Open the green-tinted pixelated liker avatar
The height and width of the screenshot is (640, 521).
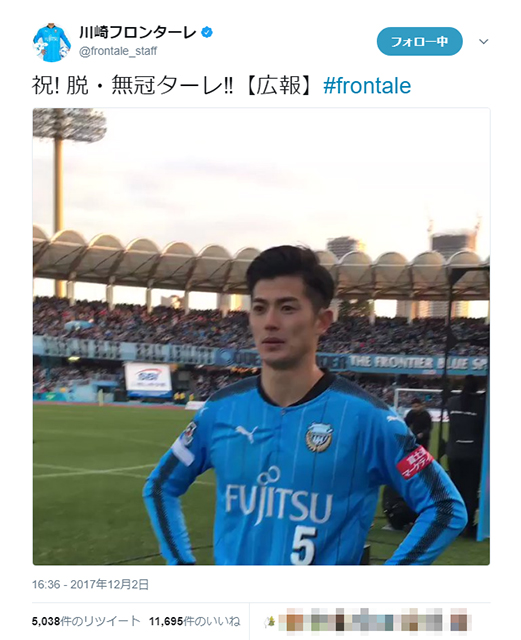(320, 622)
